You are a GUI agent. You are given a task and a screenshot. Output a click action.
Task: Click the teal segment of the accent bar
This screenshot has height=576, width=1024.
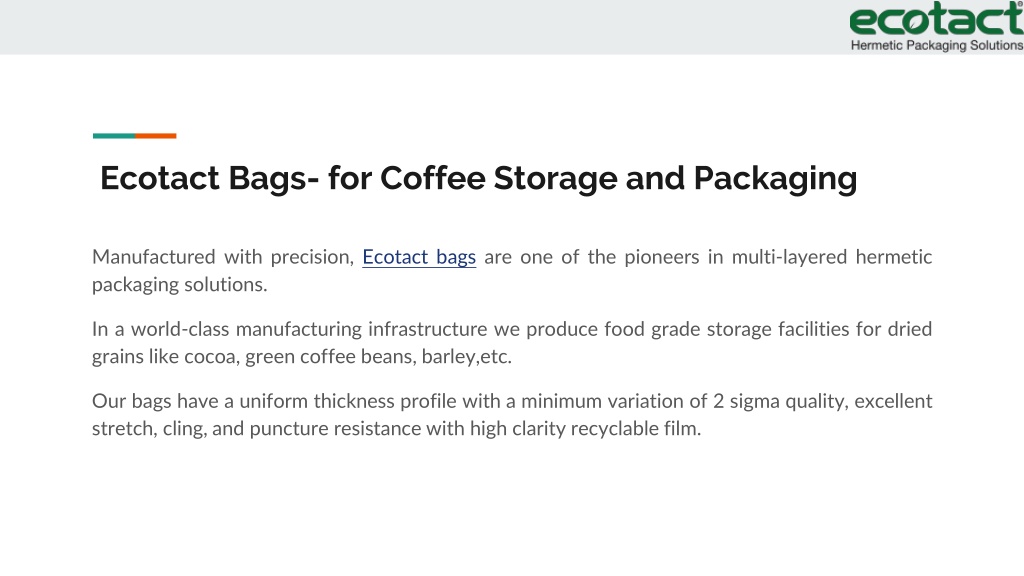click(114, 136)
